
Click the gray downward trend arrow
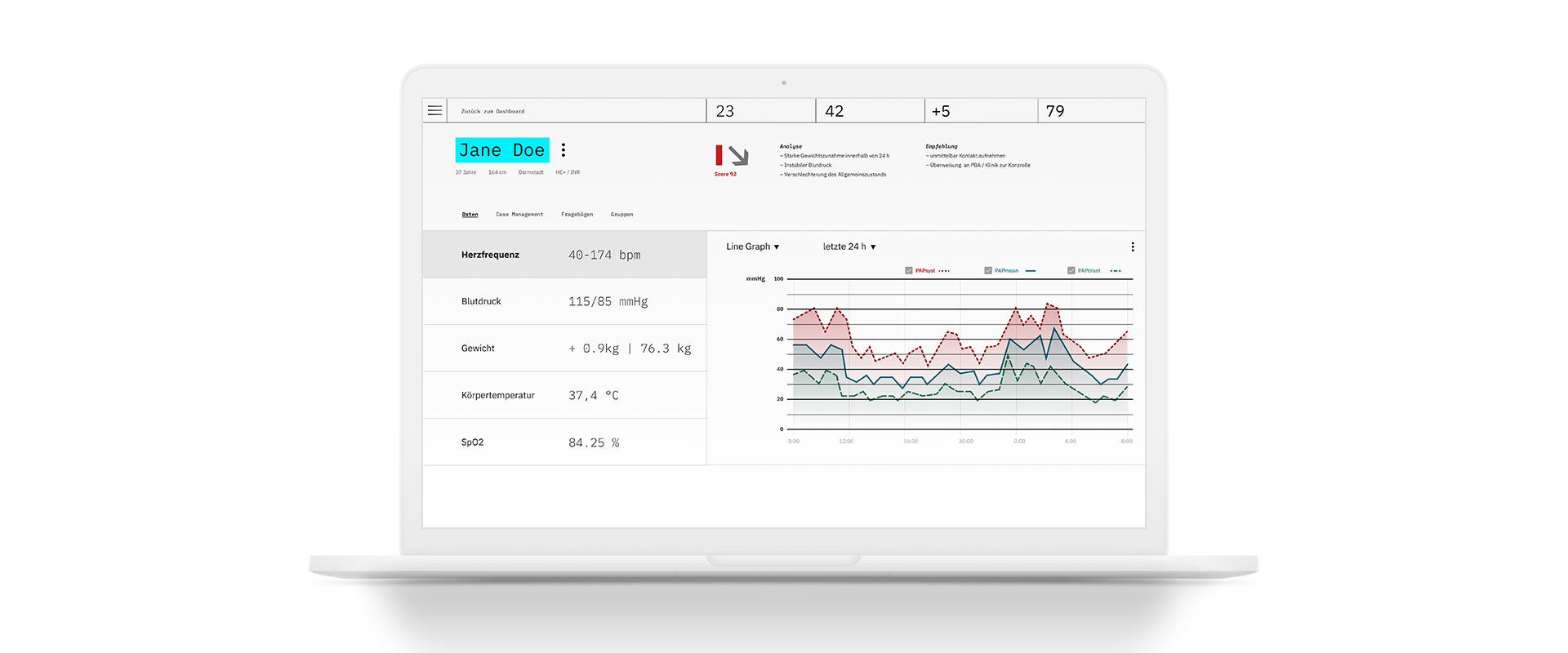click(x=738, y=156)
